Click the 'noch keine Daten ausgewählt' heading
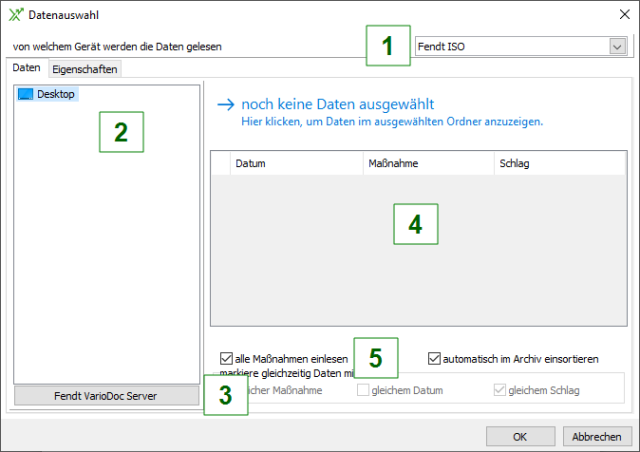The image size is (640, 452). 342,103
